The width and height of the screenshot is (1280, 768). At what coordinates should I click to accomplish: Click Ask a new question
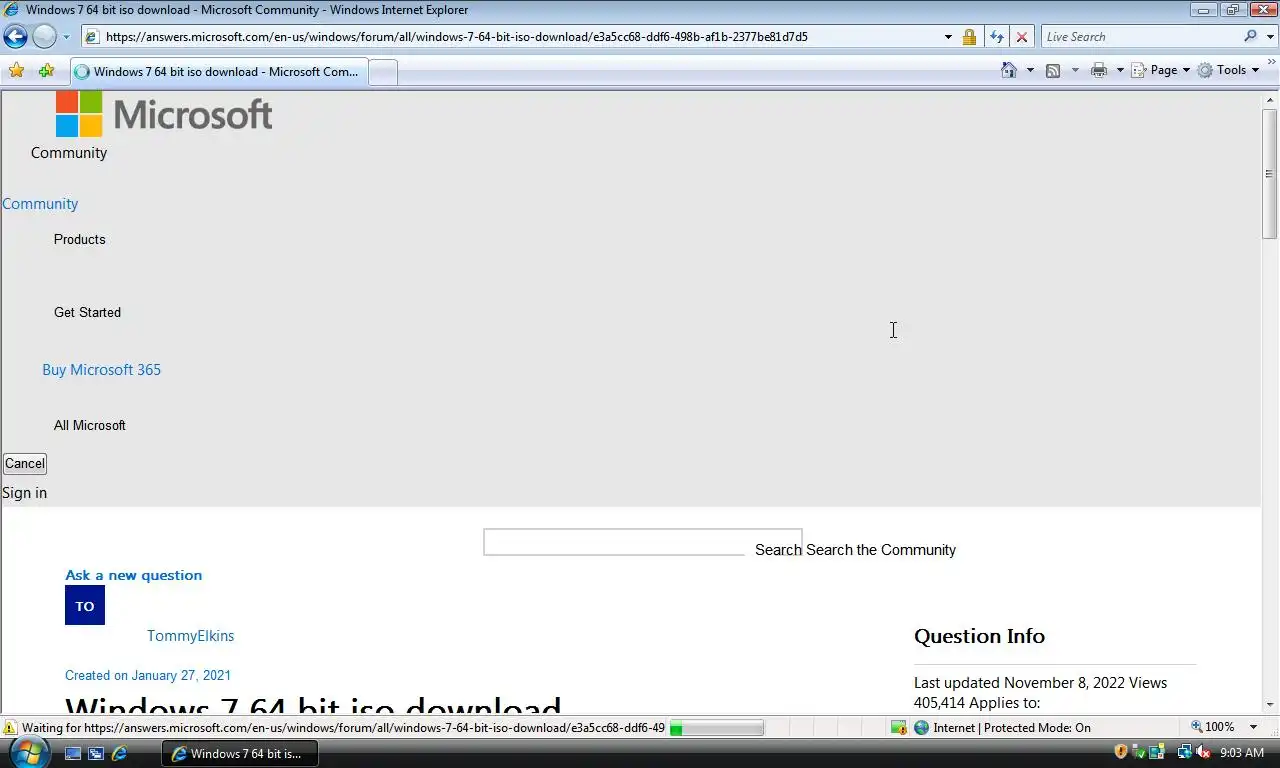point(133,575)
